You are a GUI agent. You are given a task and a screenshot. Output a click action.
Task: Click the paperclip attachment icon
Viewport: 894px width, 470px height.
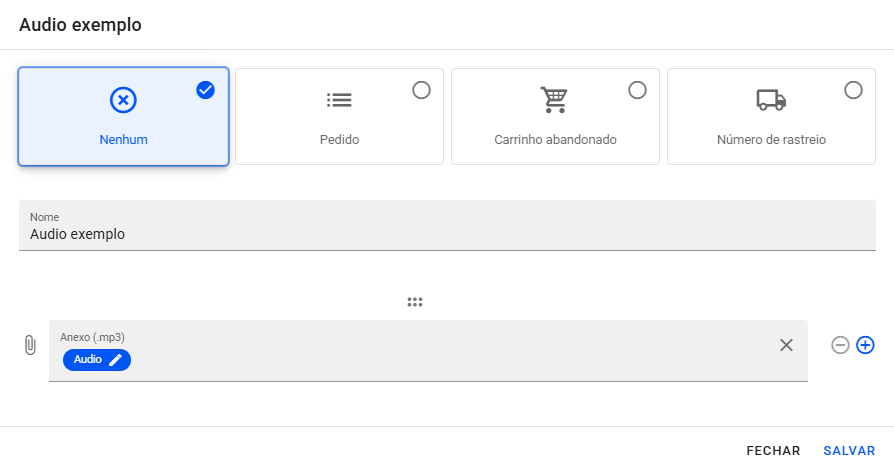(30, 345)
